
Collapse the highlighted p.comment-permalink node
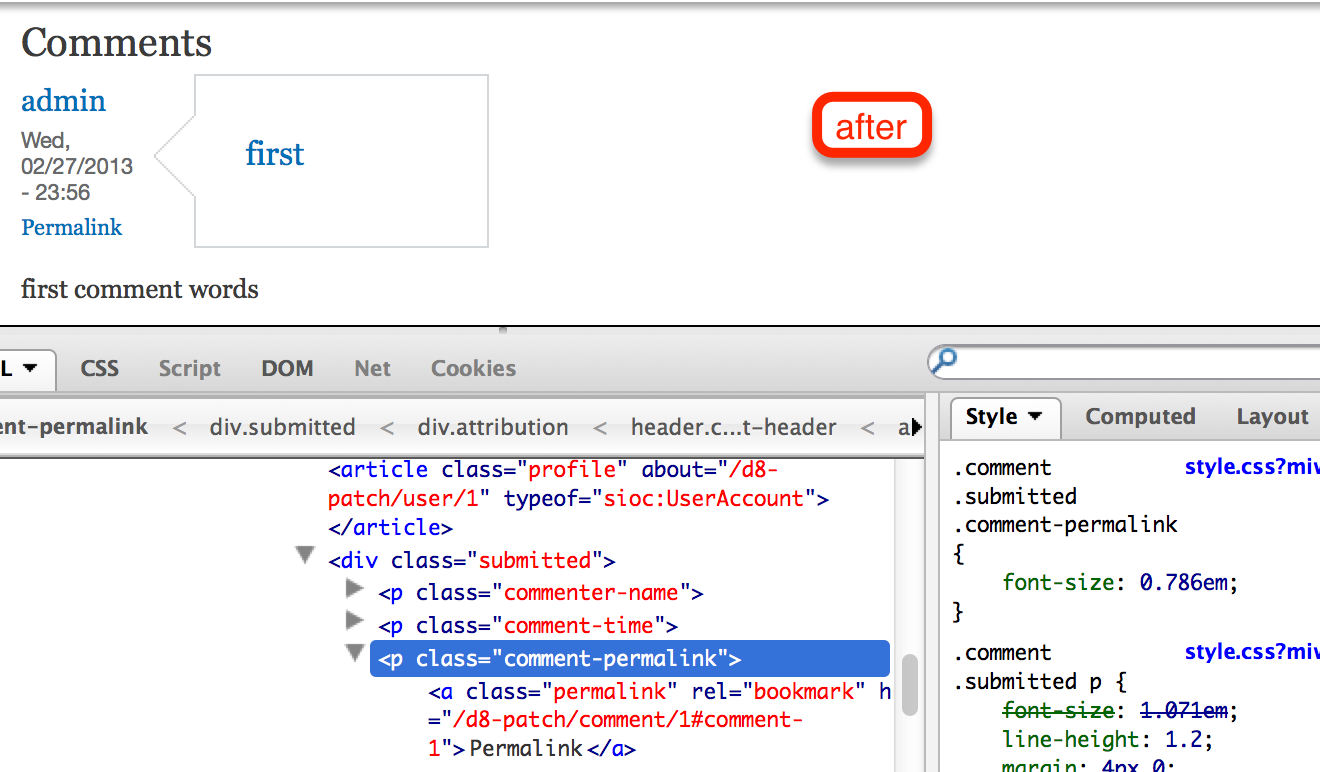[355, 653]
